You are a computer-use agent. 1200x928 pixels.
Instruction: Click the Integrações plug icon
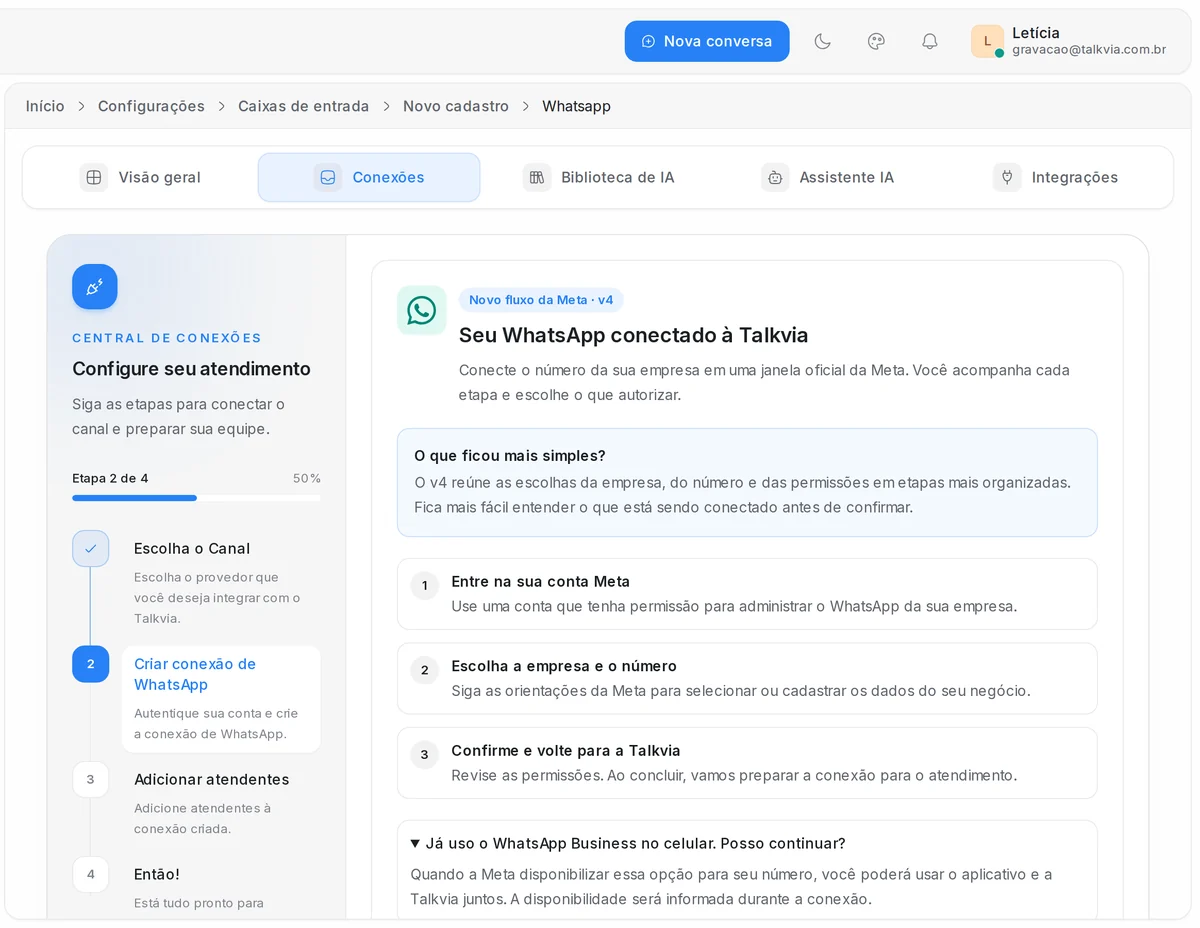pos(1007,177)
